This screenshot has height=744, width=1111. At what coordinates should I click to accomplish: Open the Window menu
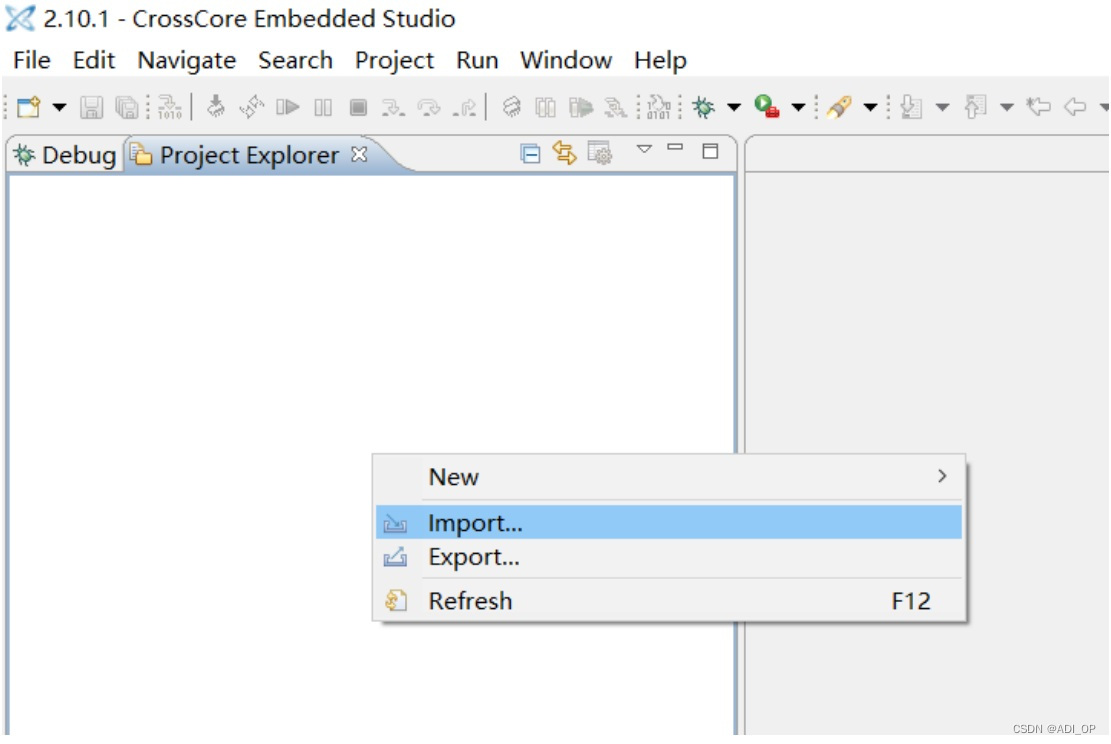[x=566, y=60]
